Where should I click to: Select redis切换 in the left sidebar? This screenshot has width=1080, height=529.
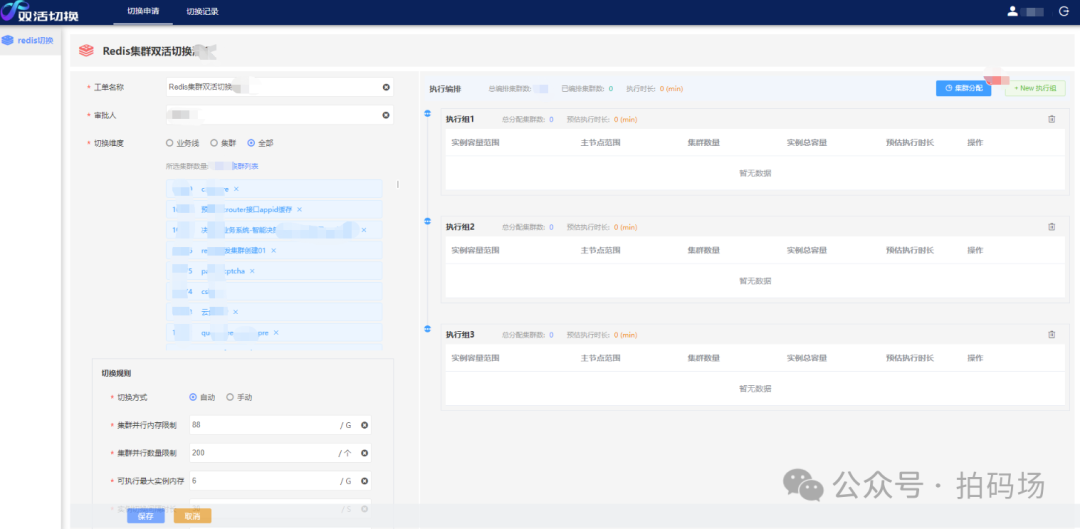28,40
